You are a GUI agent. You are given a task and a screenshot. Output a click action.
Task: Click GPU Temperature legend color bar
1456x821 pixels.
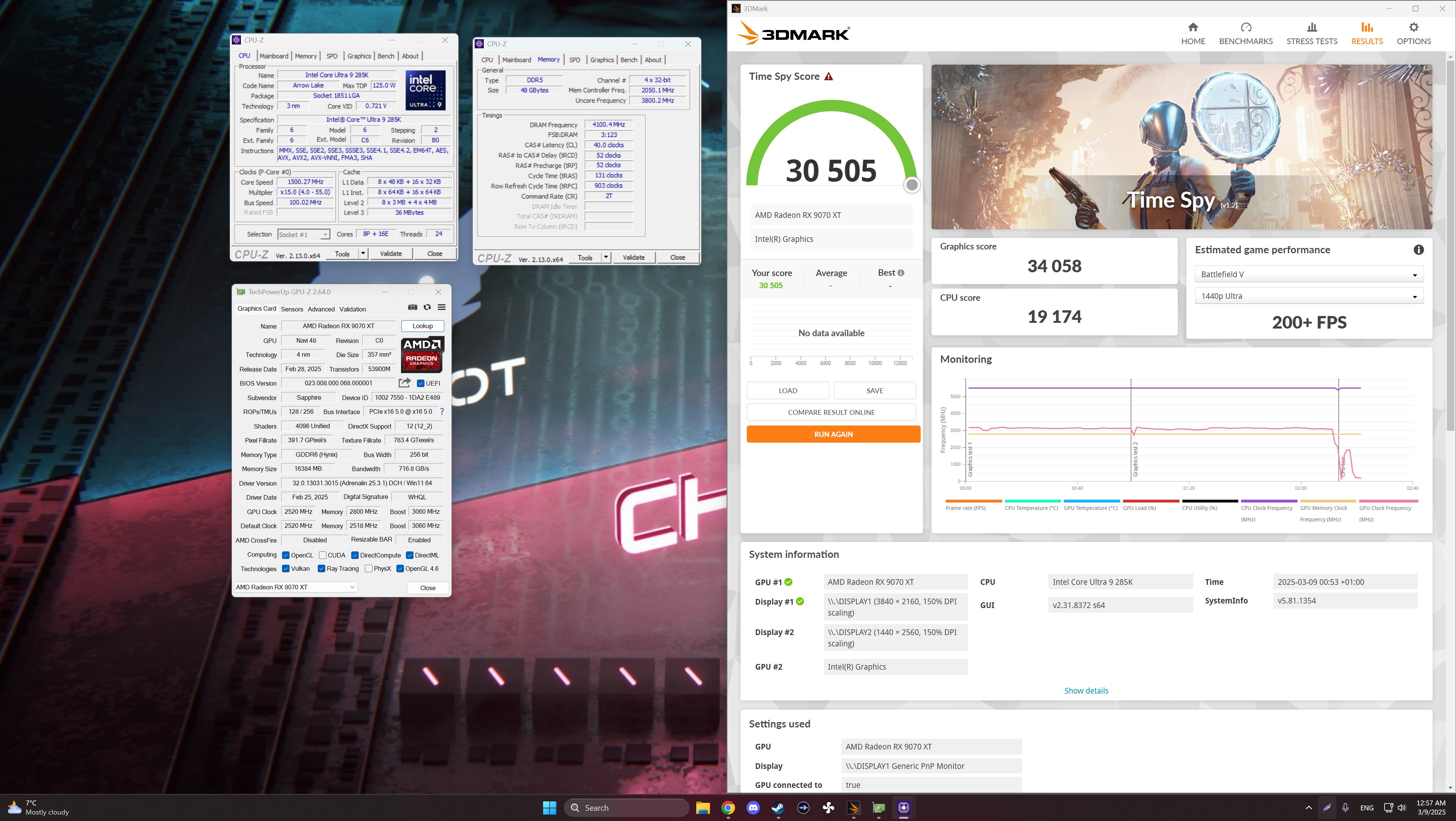tap(1092, 501)
